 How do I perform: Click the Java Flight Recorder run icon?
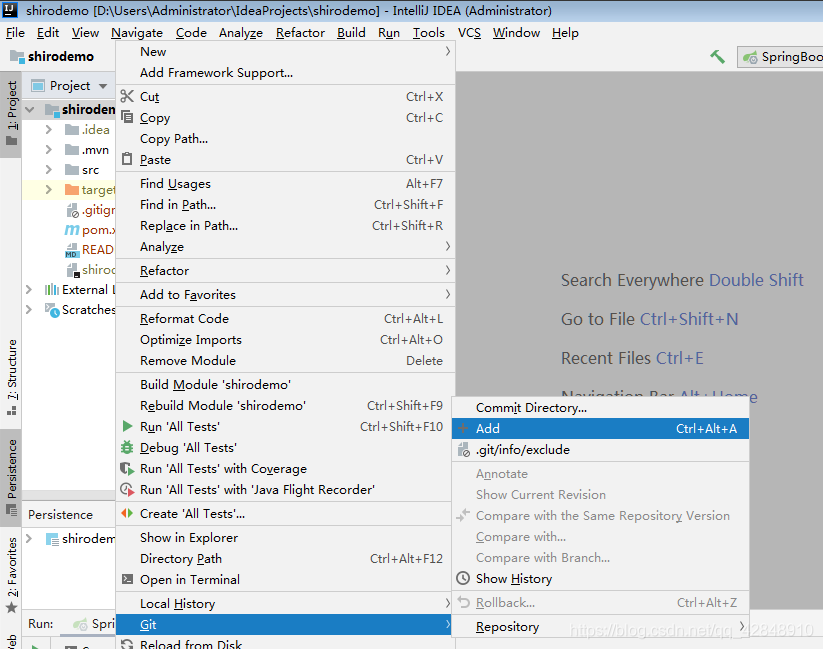click(x=127, y=489)
